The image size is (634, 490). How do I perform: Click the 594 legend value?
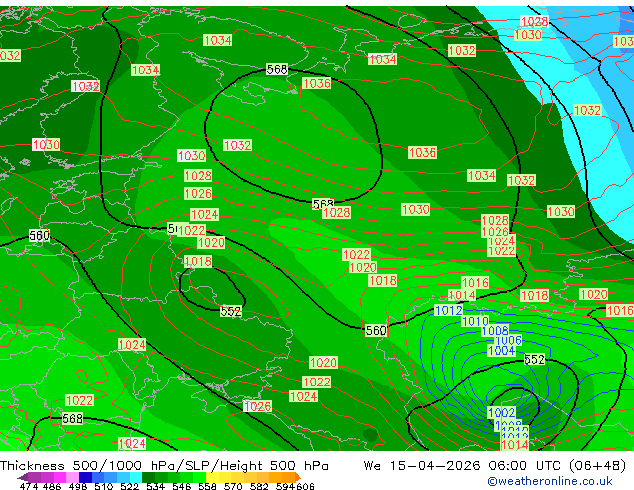coord(285,486)
